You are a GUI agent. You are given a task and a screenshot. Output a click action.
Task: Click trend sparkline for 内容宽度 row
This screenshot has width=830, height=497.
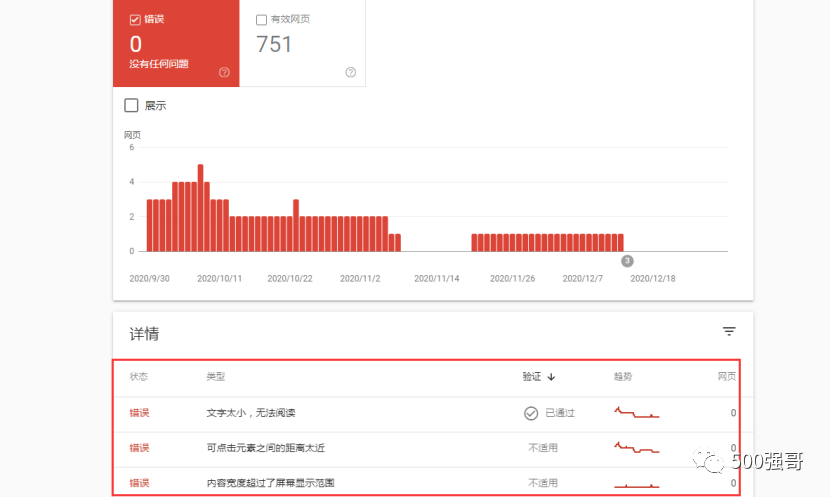coord(637,485)
